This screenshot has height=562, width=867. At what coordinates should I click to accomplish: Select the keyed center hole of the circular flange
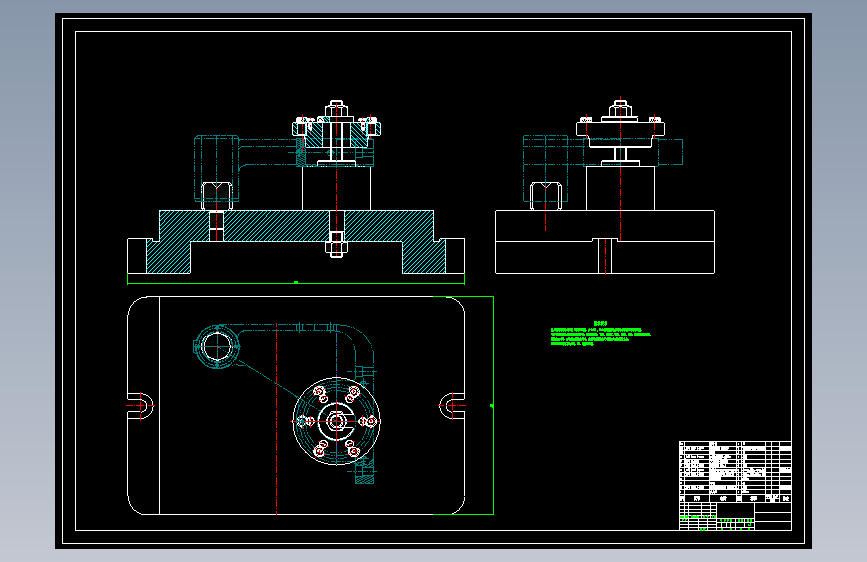(337, 422)
